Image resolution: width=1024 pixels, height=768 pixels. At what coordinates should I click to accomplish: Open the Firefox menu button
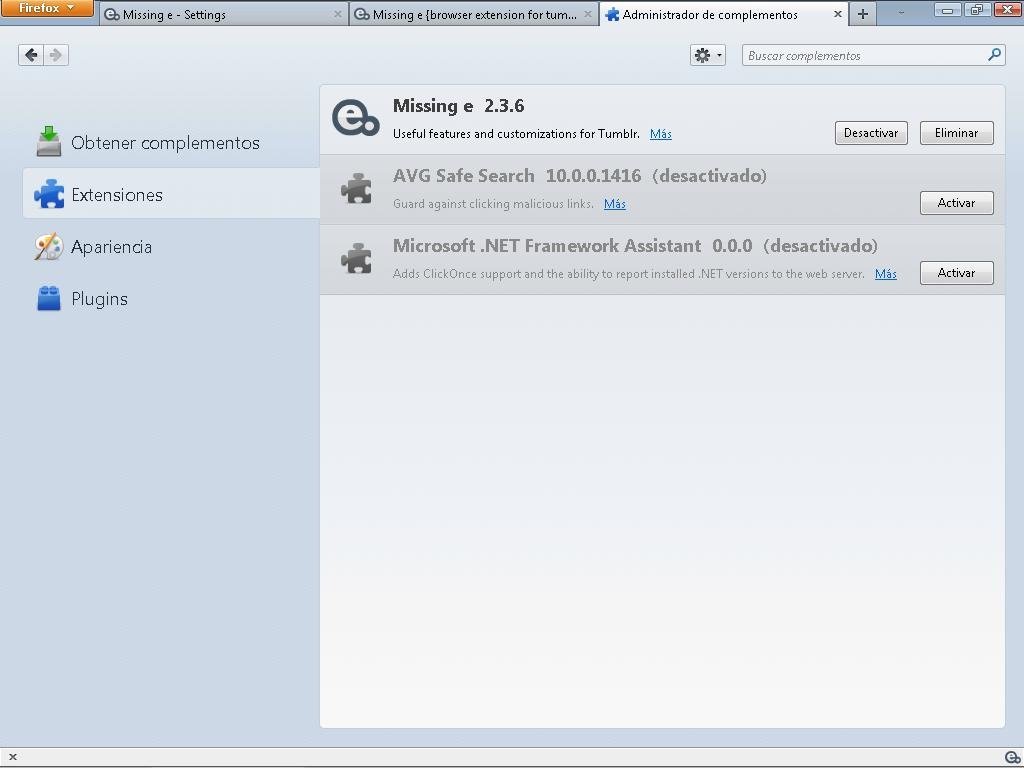(x=47, y=8)
